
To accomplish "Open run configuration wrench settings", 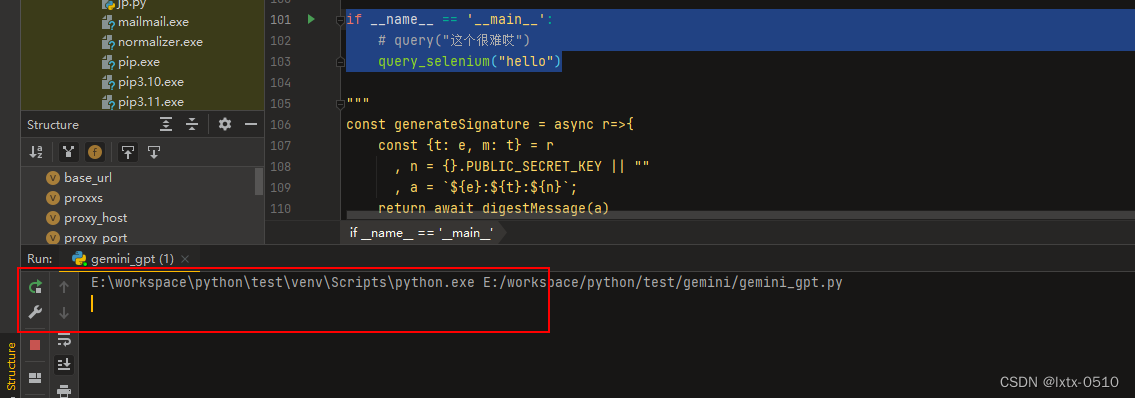I will pyautogui.click(x=35, y=313).
